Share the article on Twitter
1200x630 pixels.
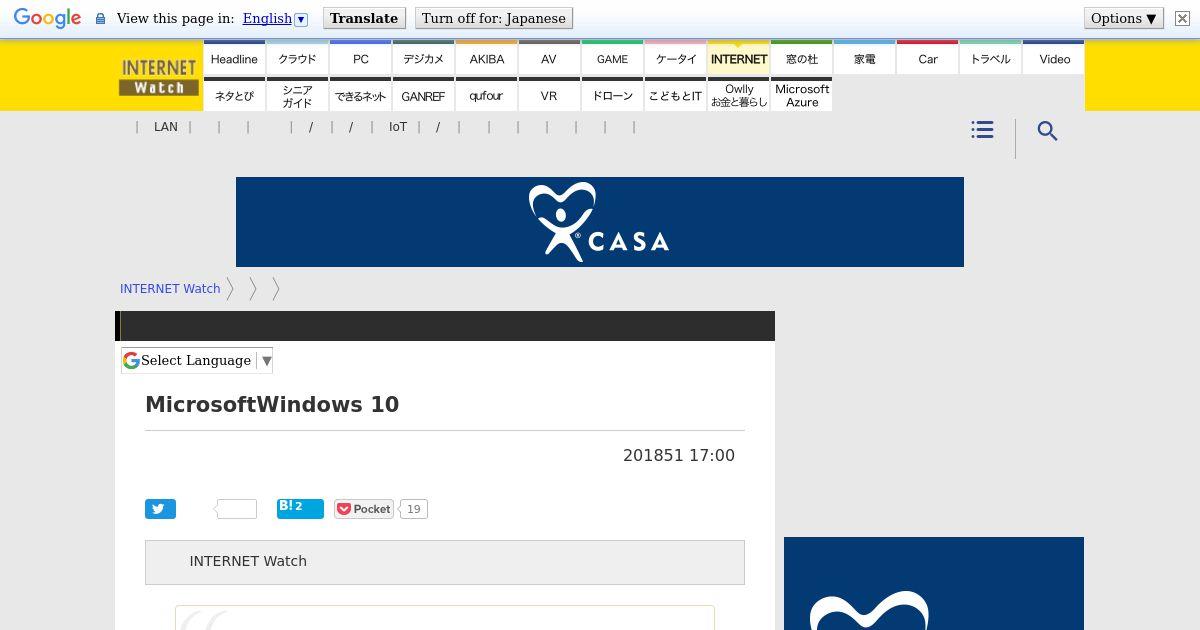160,509
